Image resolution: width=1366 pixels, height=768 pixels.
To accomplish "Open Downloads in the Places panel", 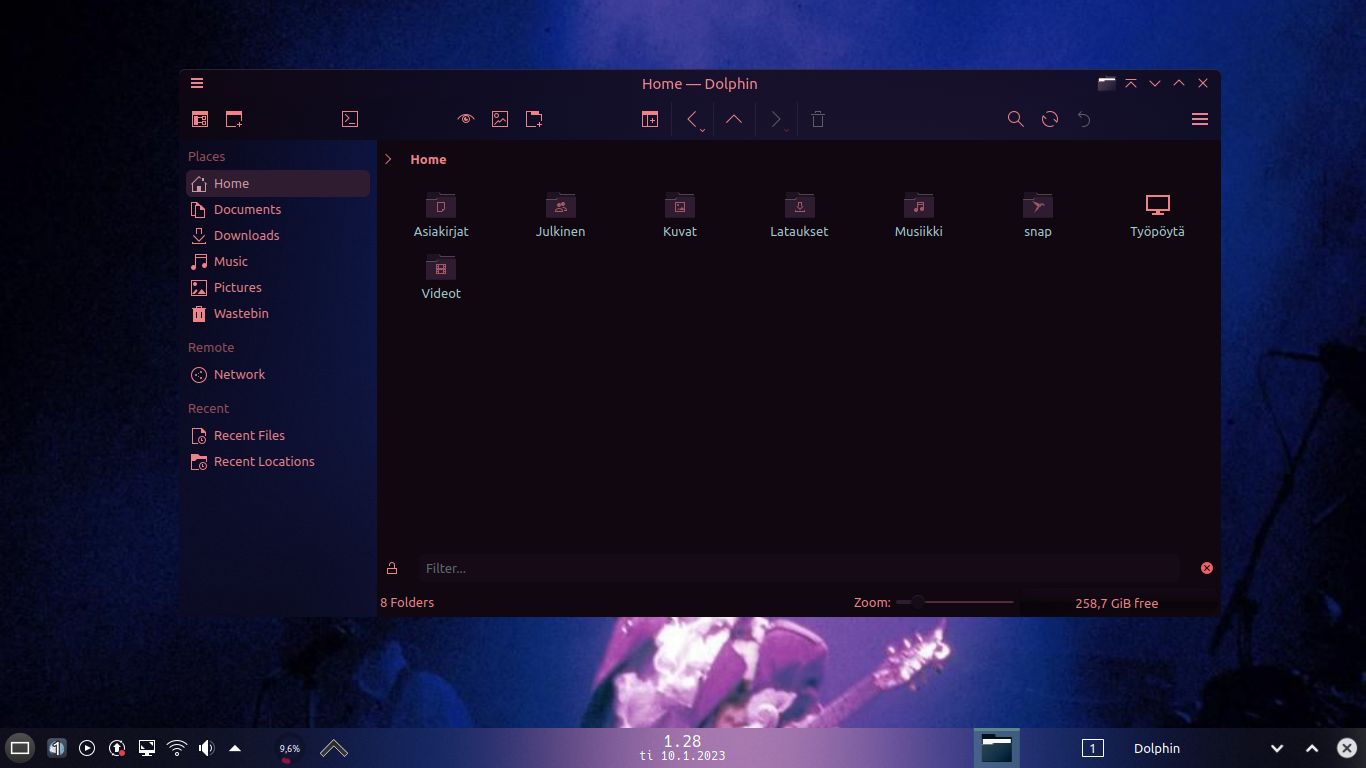I will [278, 235].
